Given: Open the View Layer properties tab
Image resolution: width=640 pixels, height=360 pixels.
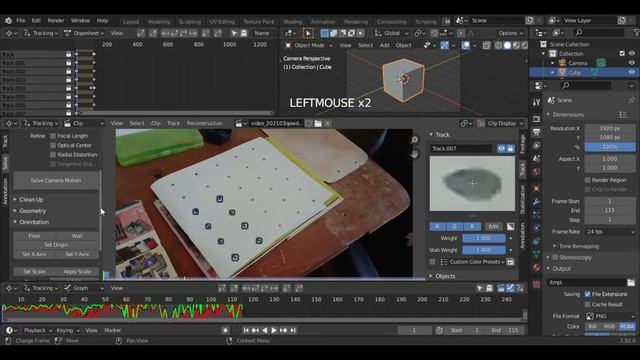Looking at the screenshot, I should [536, 145].
